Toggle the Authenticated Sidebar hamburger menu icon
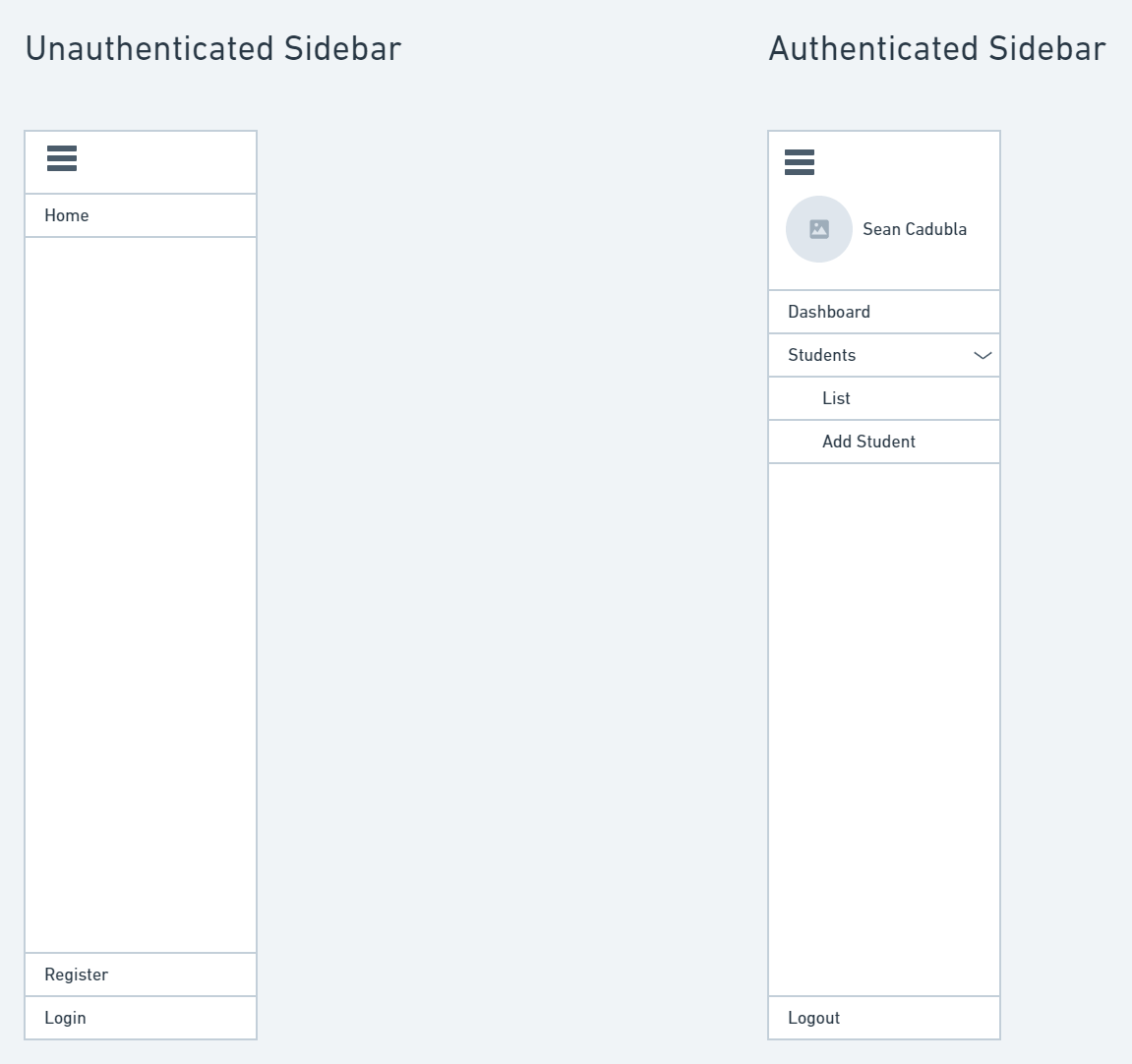 point(800,162)
